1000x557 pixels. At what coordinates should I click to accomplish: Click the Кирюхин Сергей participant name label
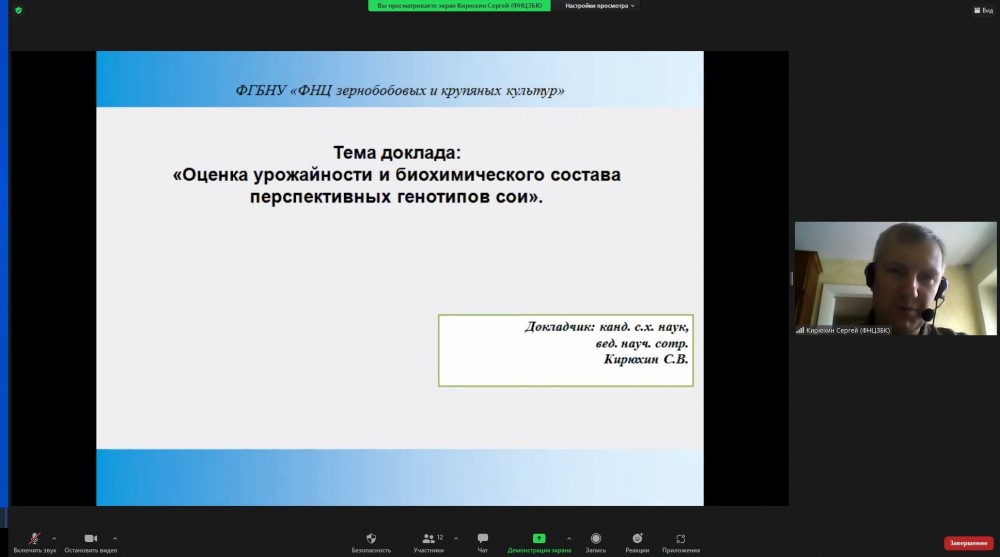(x=849, y=329)
